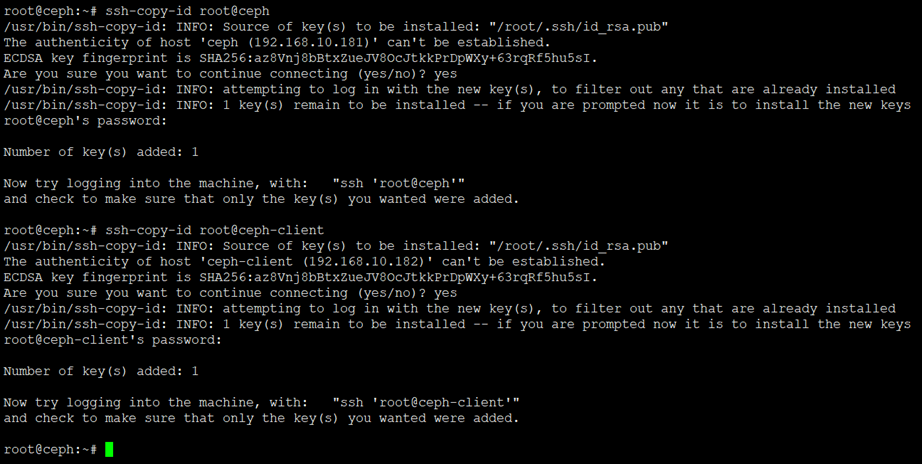Image resolution: width=922 pixels, height=464 pixels.
Task: Click the quoted "ssh 'root@ceph-client'" suggestion
Action: coord(425,402)
